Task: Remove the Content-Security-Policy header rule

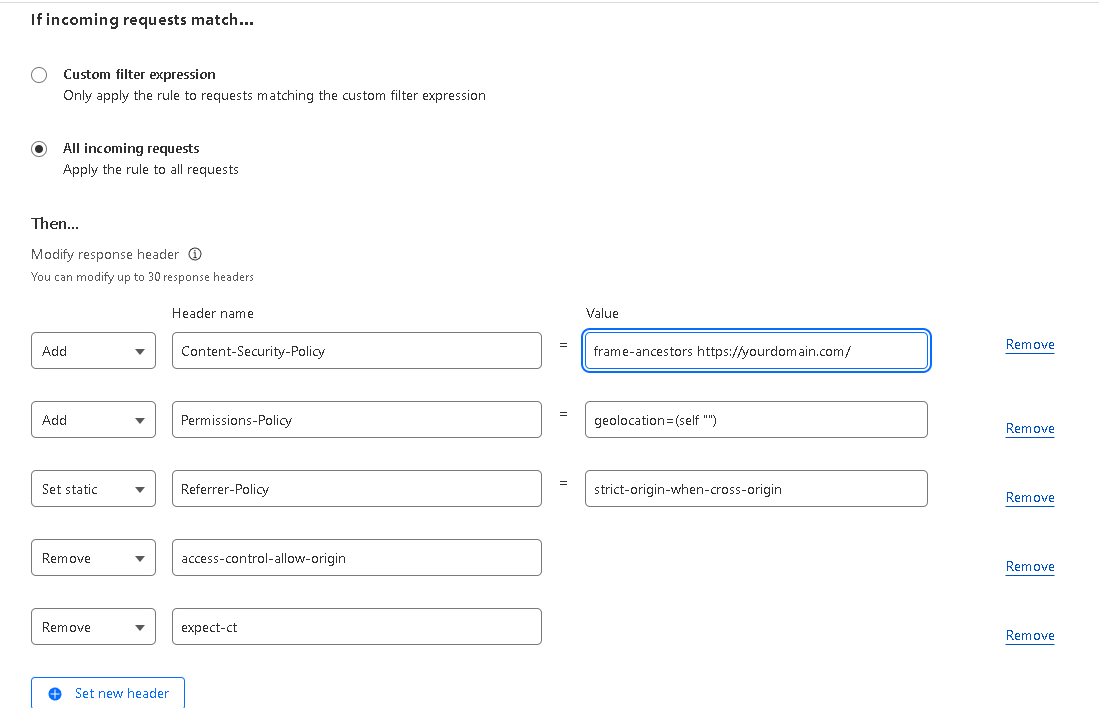Action: 1029,344
